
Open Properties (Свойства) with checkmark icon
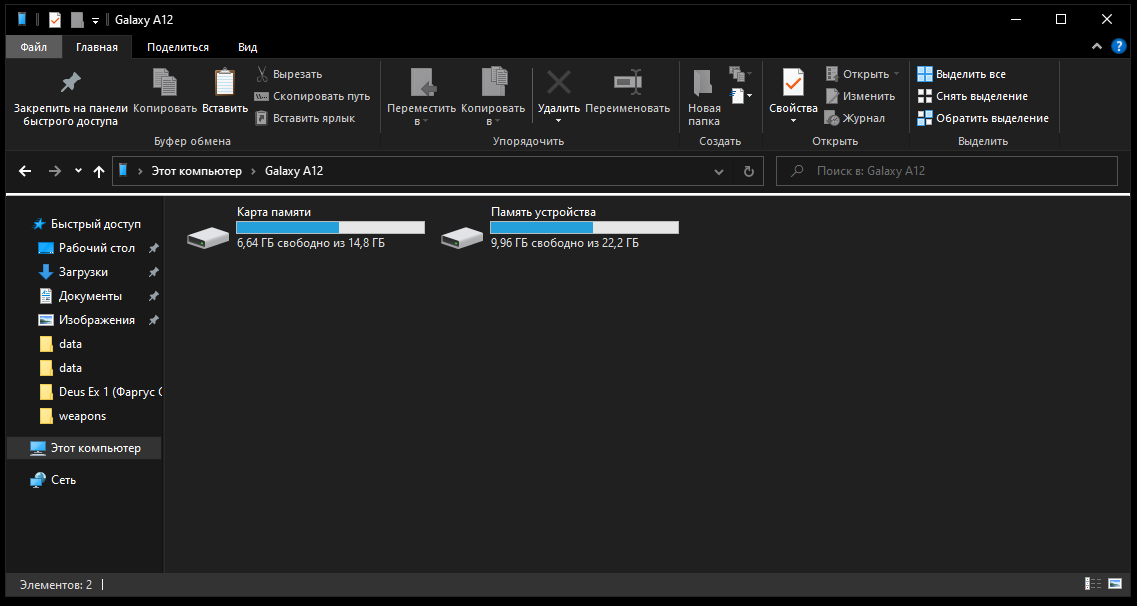coord(793,84)
